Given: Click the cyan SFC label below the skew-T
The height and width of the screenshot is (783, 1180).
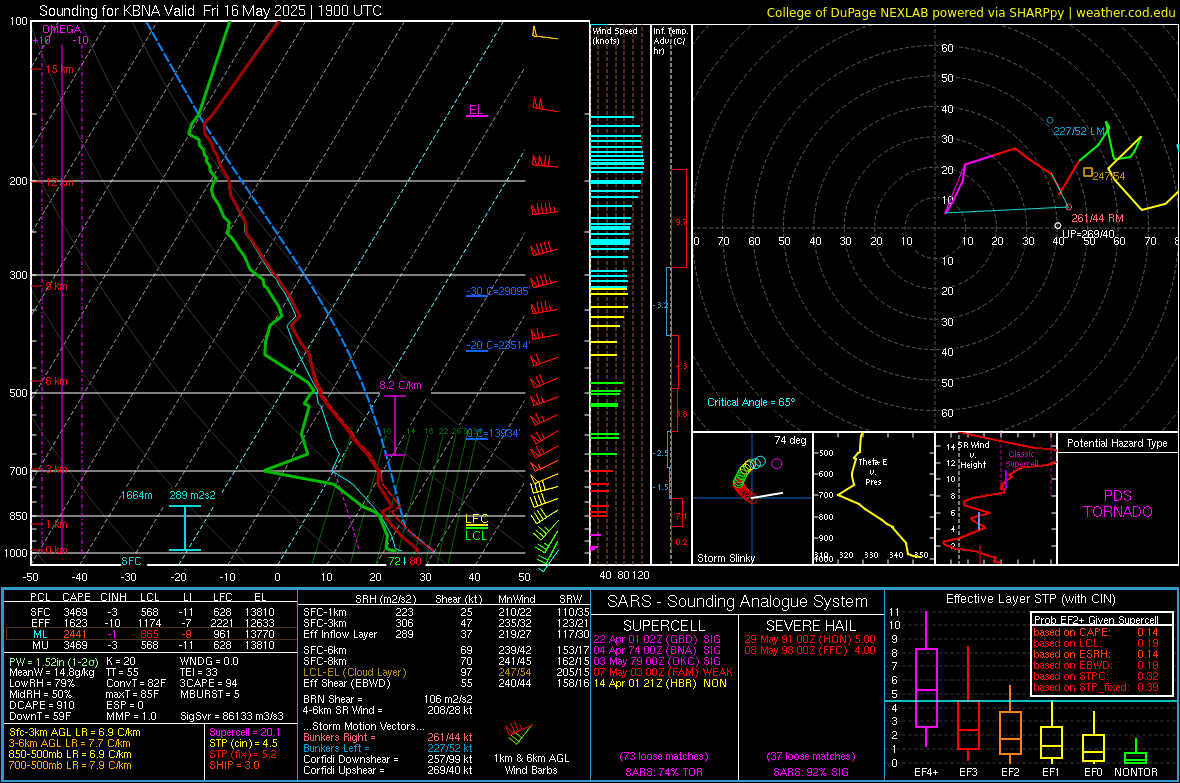Looking at the screenshot, I should tap(131, 561).
